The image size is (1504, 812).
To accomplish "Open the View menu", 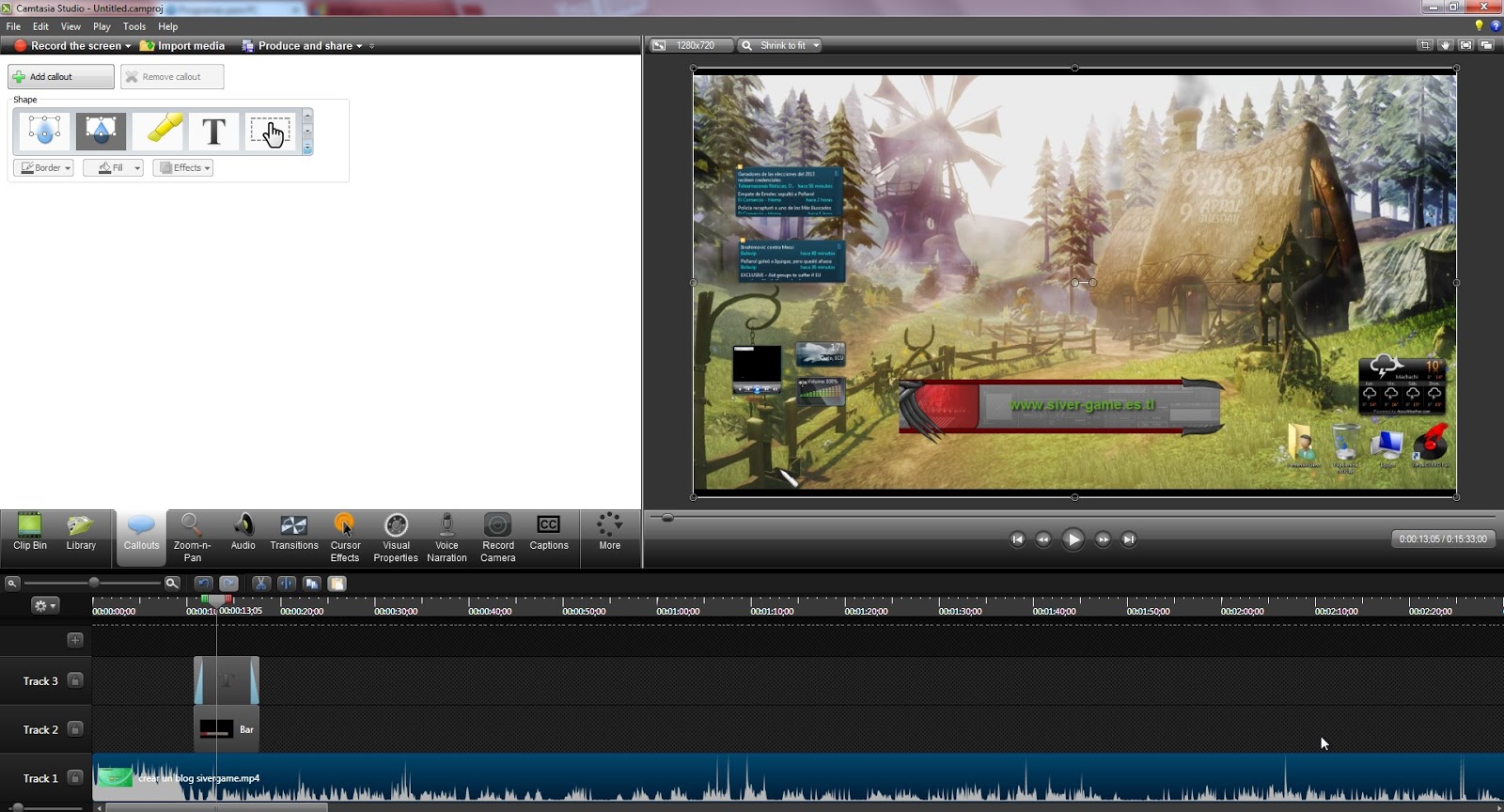I will 70,26.
